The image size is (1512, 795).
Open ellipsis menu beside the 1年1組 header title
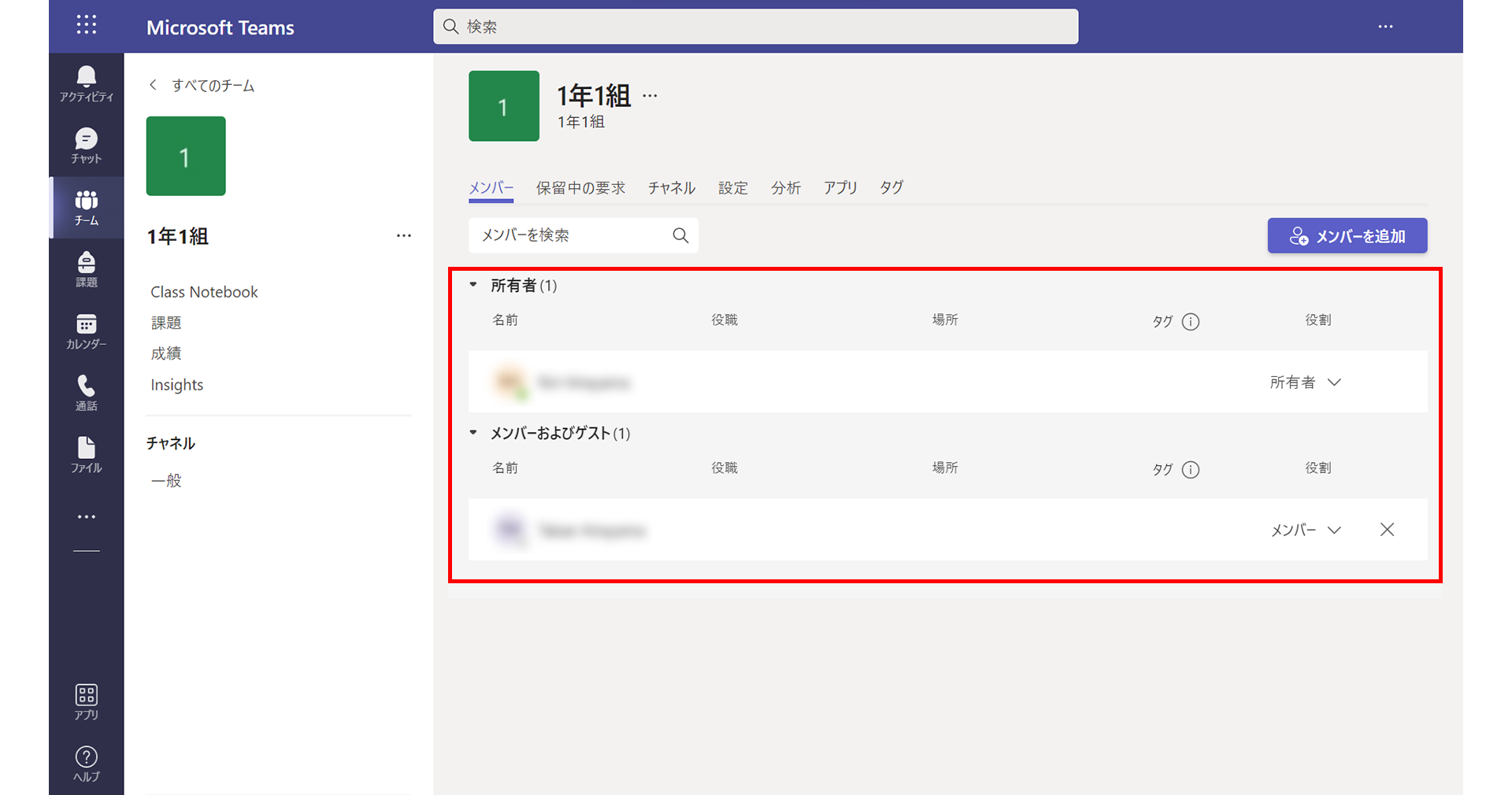[x=650, y=96]
